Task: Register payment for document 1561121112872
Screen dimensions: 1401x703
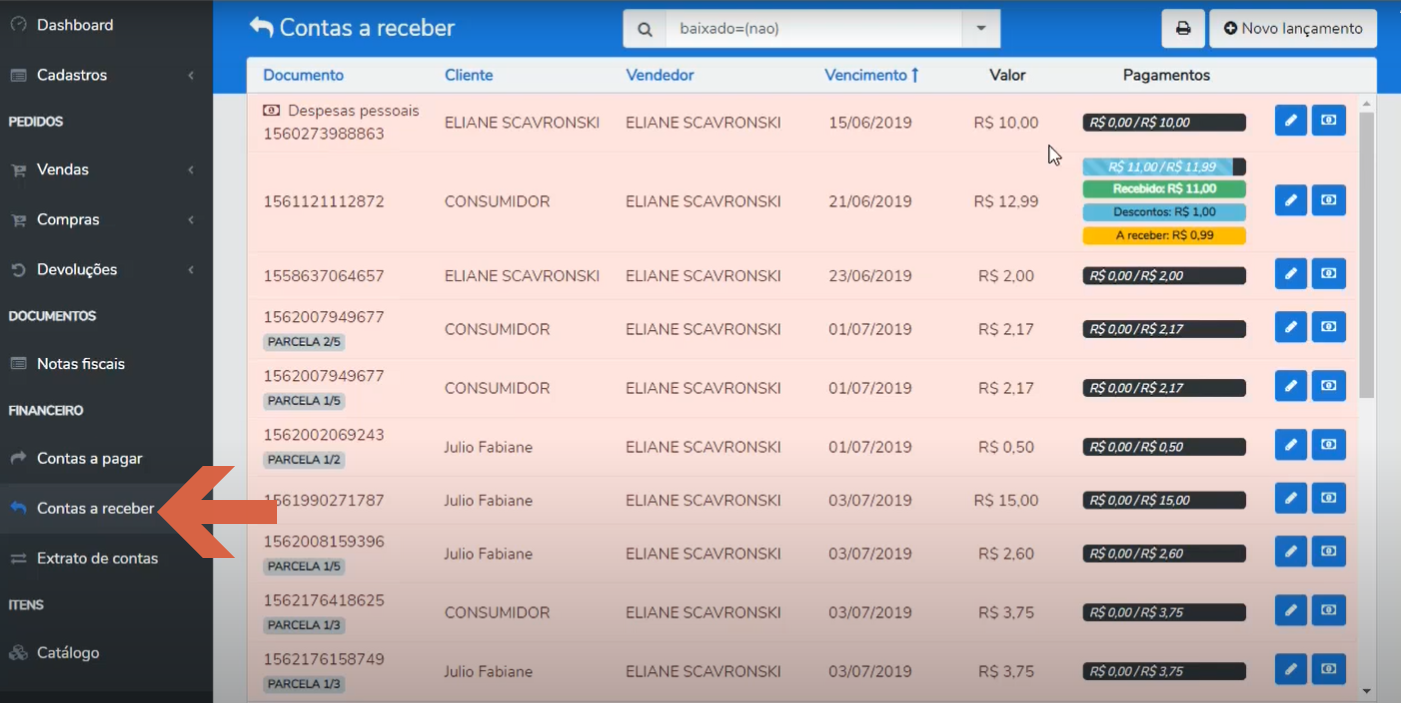Action: (1328, 200)
